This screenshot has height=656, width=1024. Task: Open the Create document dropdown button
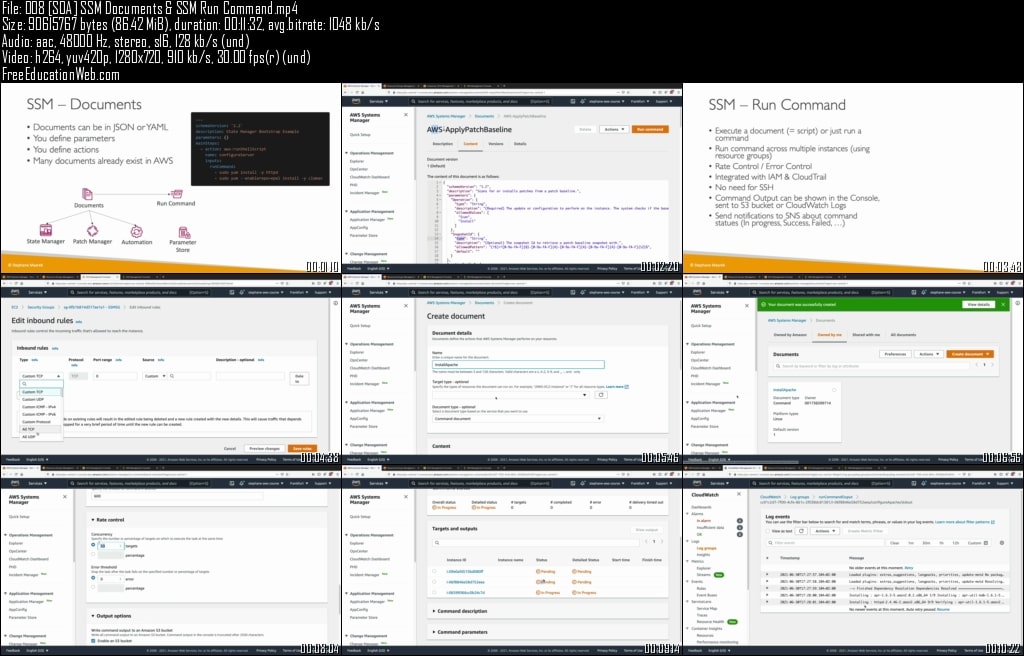pos(970,354)
